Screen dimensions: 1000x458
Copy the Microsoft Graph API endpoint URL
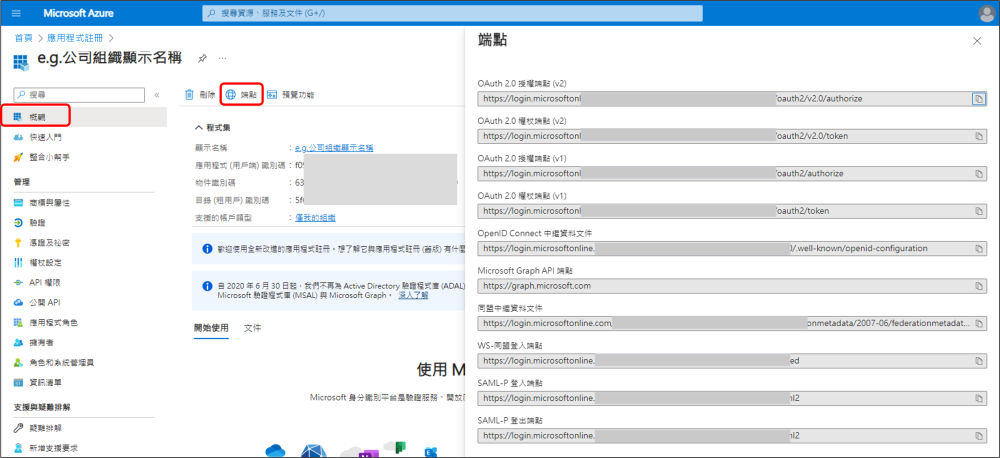click(x=978, y=286)
